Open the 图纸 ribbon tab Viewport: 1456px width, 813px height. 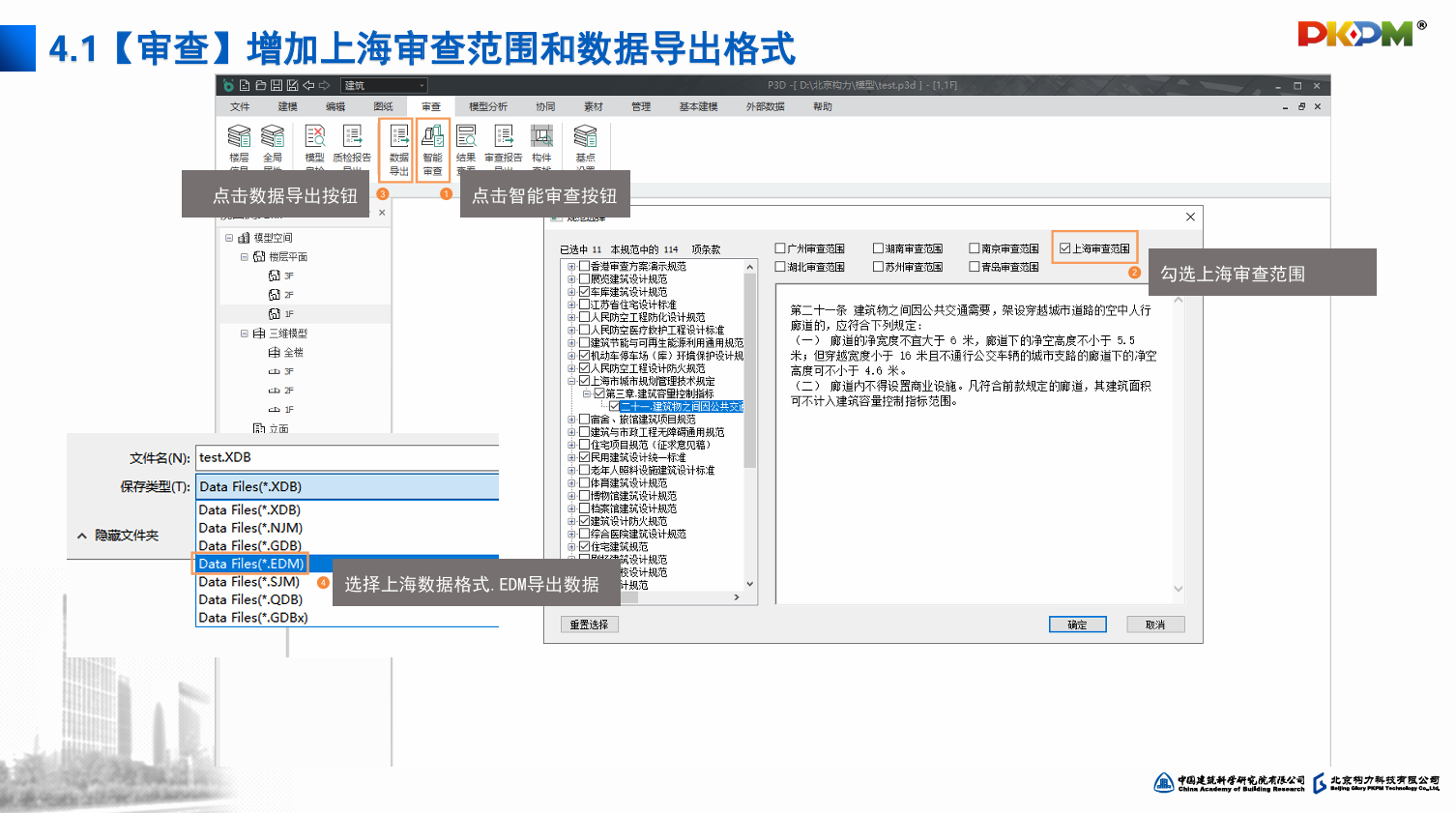[x=384, y=106]
